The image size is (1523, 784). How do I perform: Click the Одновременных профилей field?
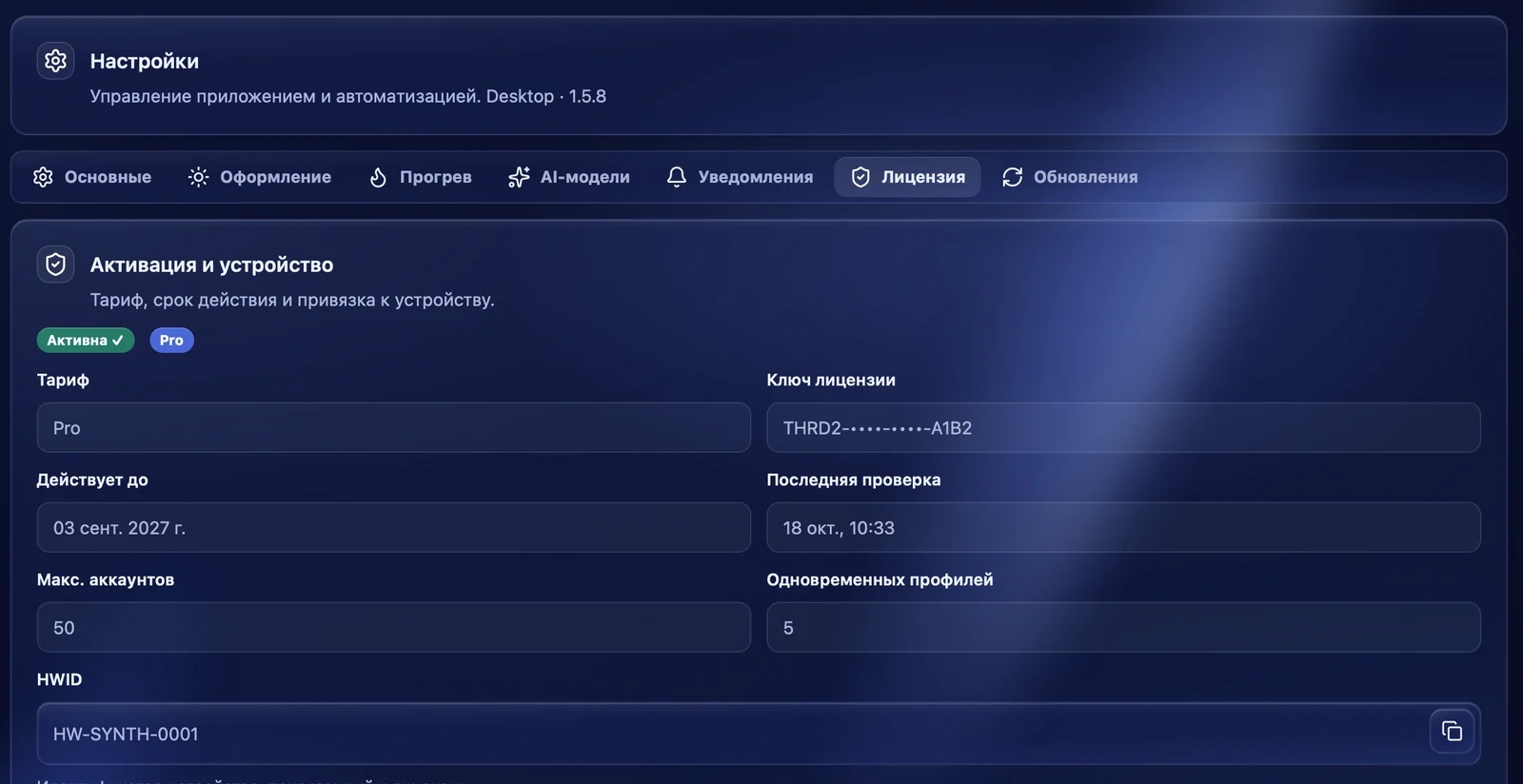(1123, 628)
